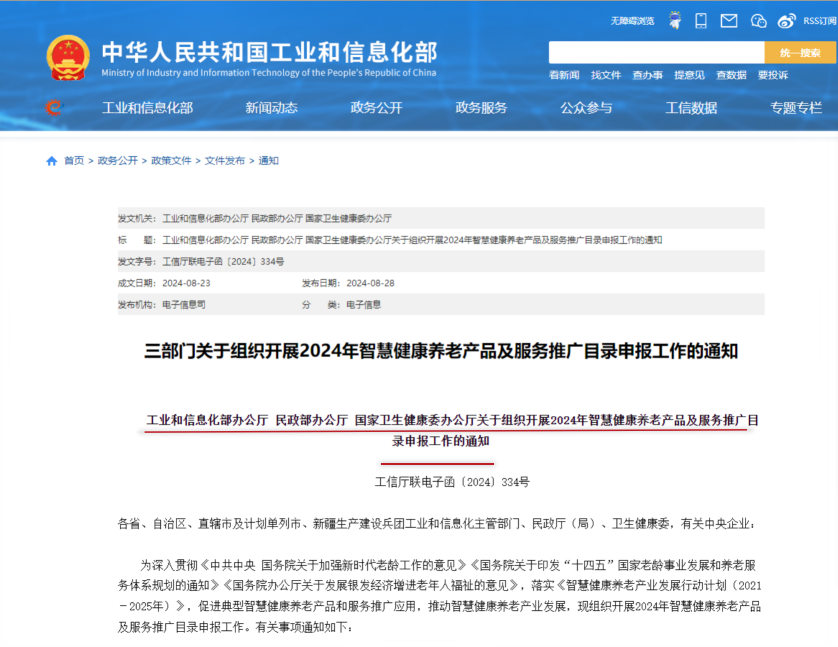Image resolution: width=838 pixels, height=647 pixels.
Task: Open the 专题专栏 navigation item
Action: tap(796, 108)
